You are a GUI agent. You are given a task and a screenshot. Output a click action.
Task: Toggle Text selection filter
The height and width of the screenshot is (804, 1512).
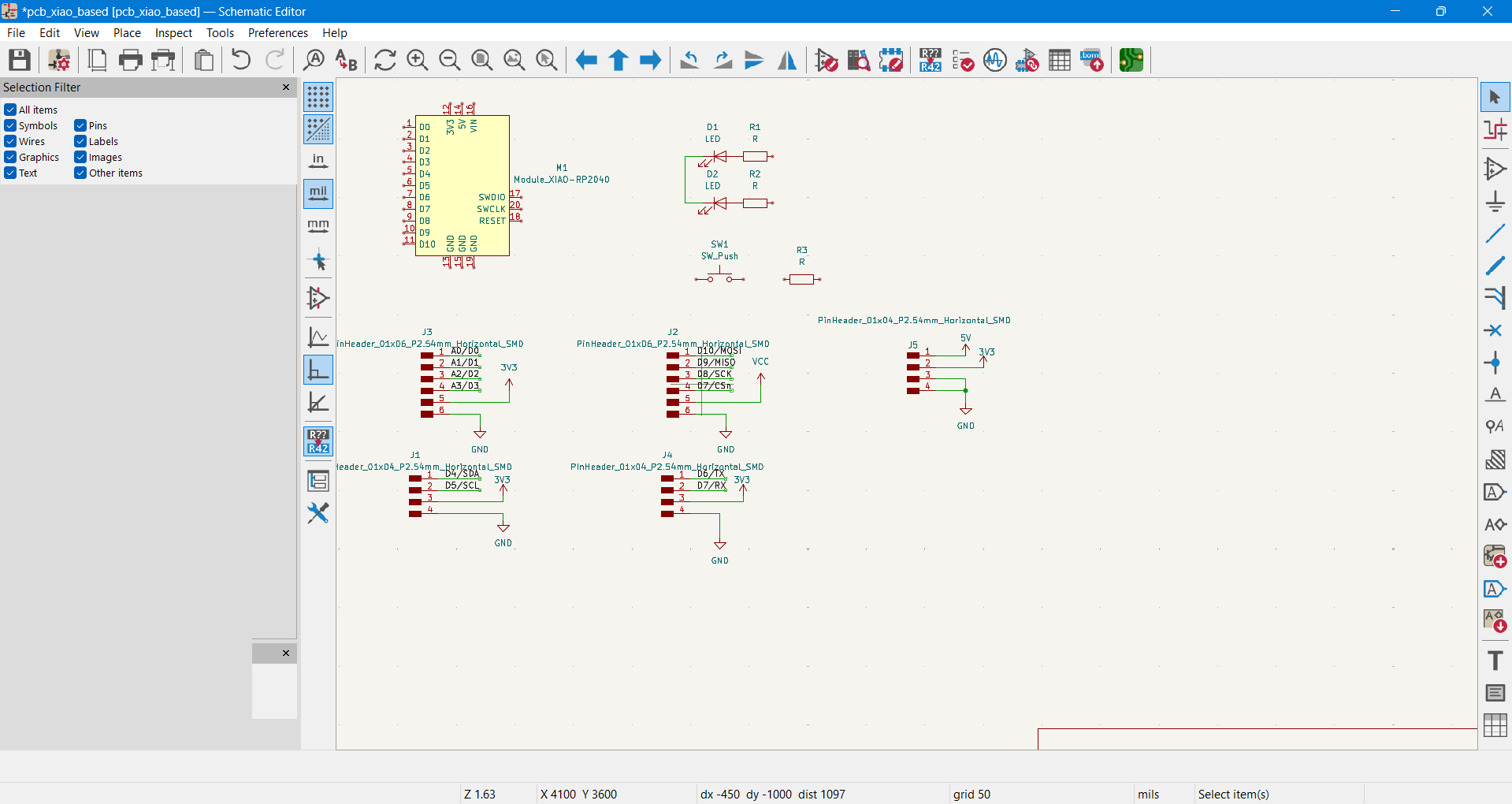pos(10,173)
